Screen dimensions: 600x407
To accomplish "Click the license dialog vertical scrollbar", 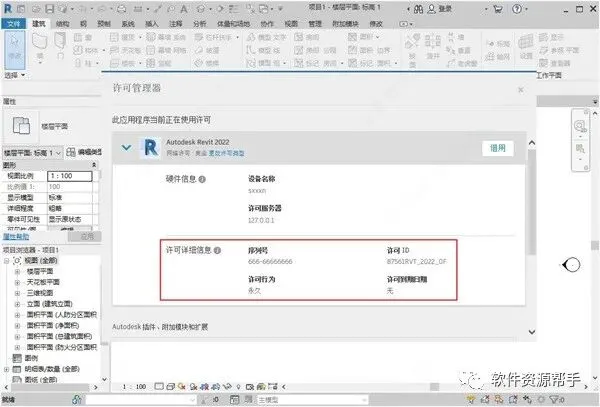I will coord(532,202).
